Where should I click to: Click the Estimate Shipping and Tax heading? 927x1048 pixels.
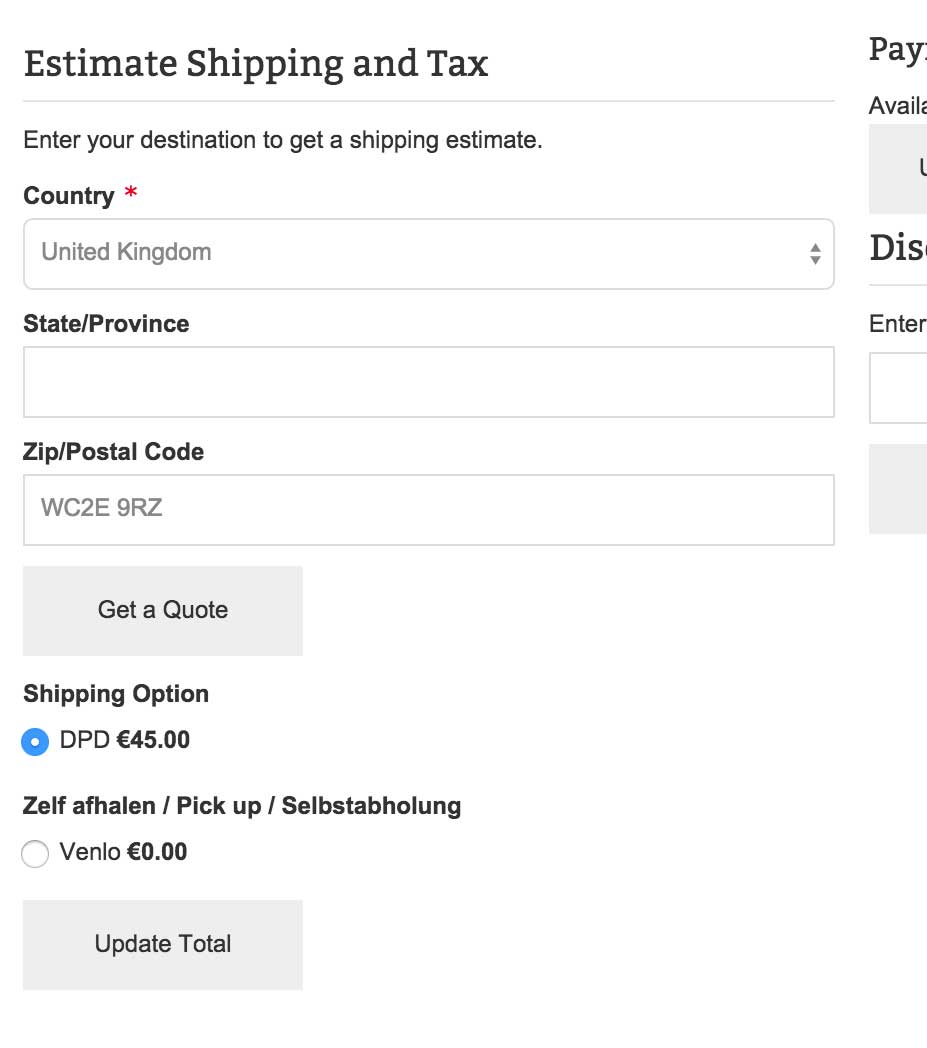256,64
